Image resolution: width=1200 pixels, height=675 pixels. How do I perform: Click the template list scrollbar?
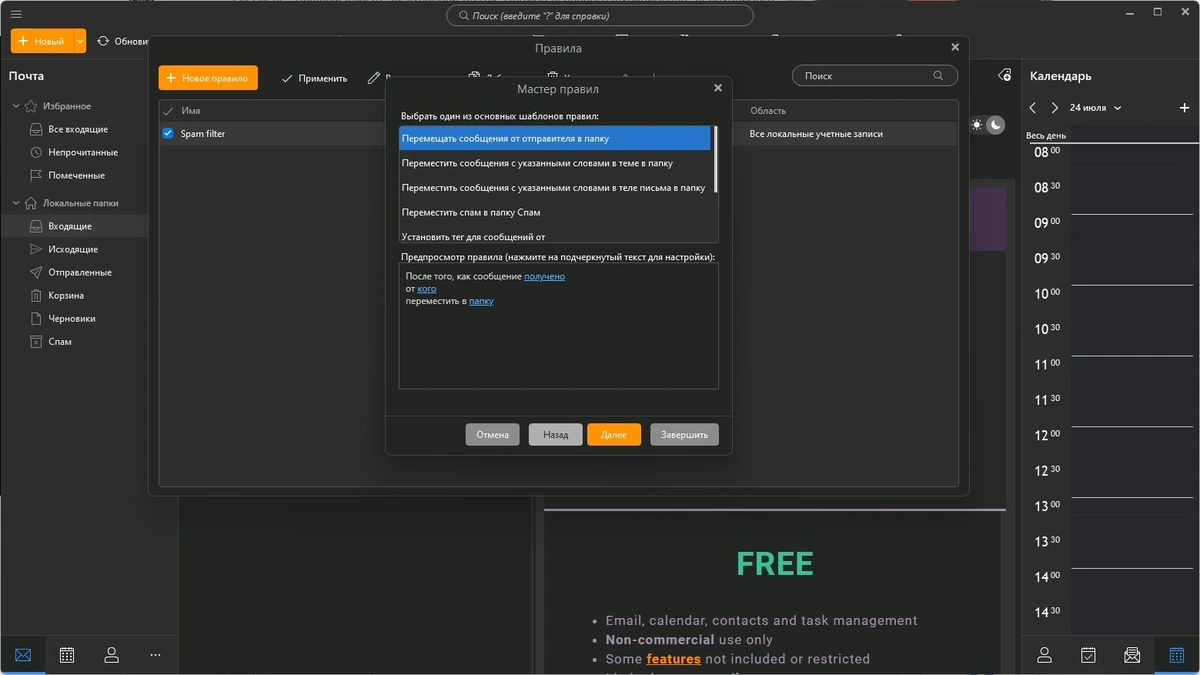[715, 160]
